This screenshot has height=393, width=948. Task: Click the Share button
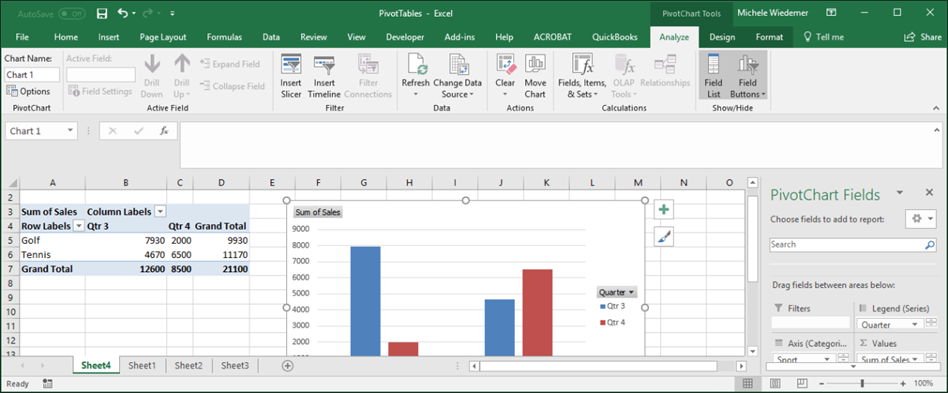pos(923,37)
